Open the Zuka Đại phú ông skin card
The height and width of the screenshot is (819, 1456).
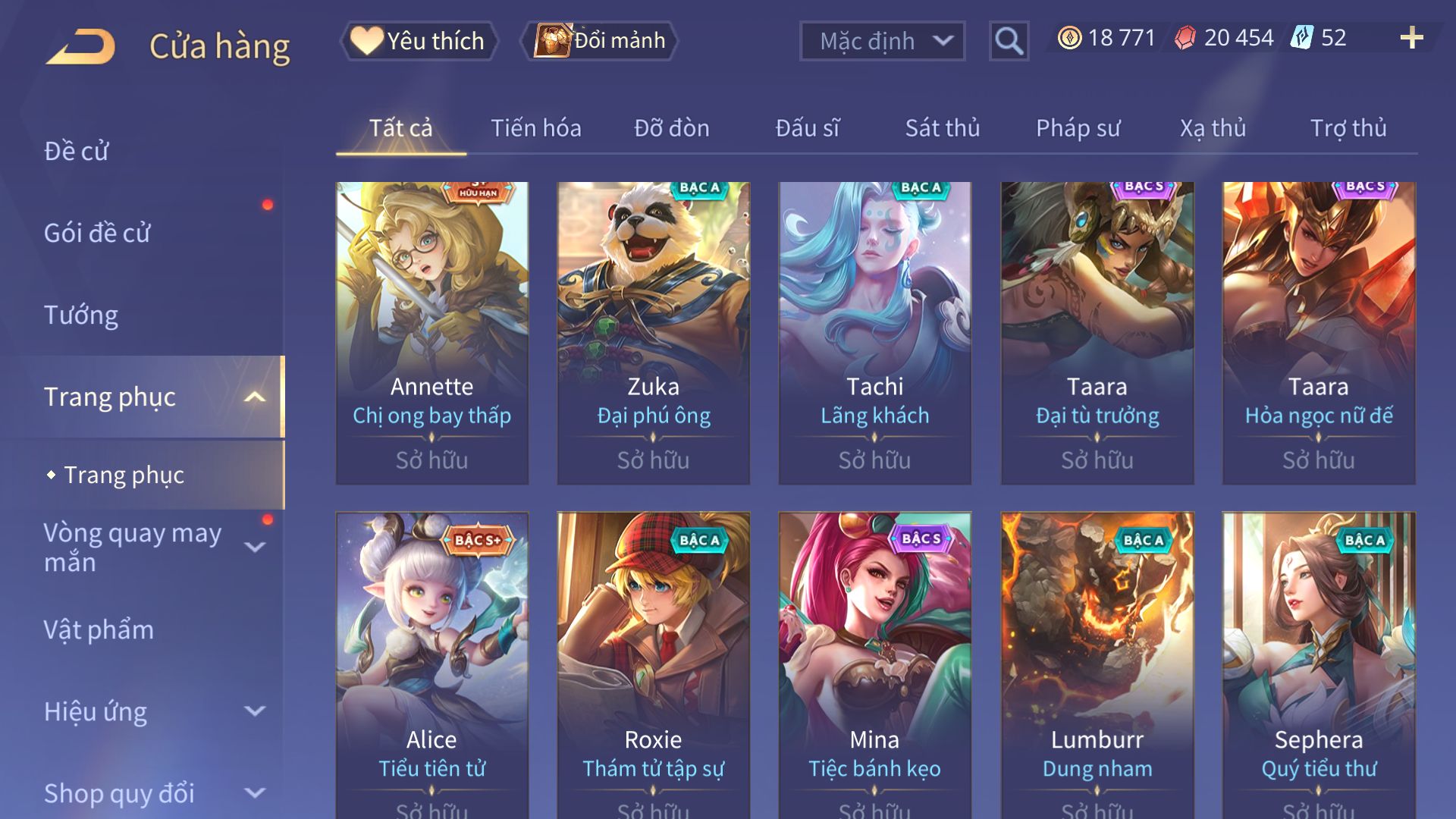(653, 333)
